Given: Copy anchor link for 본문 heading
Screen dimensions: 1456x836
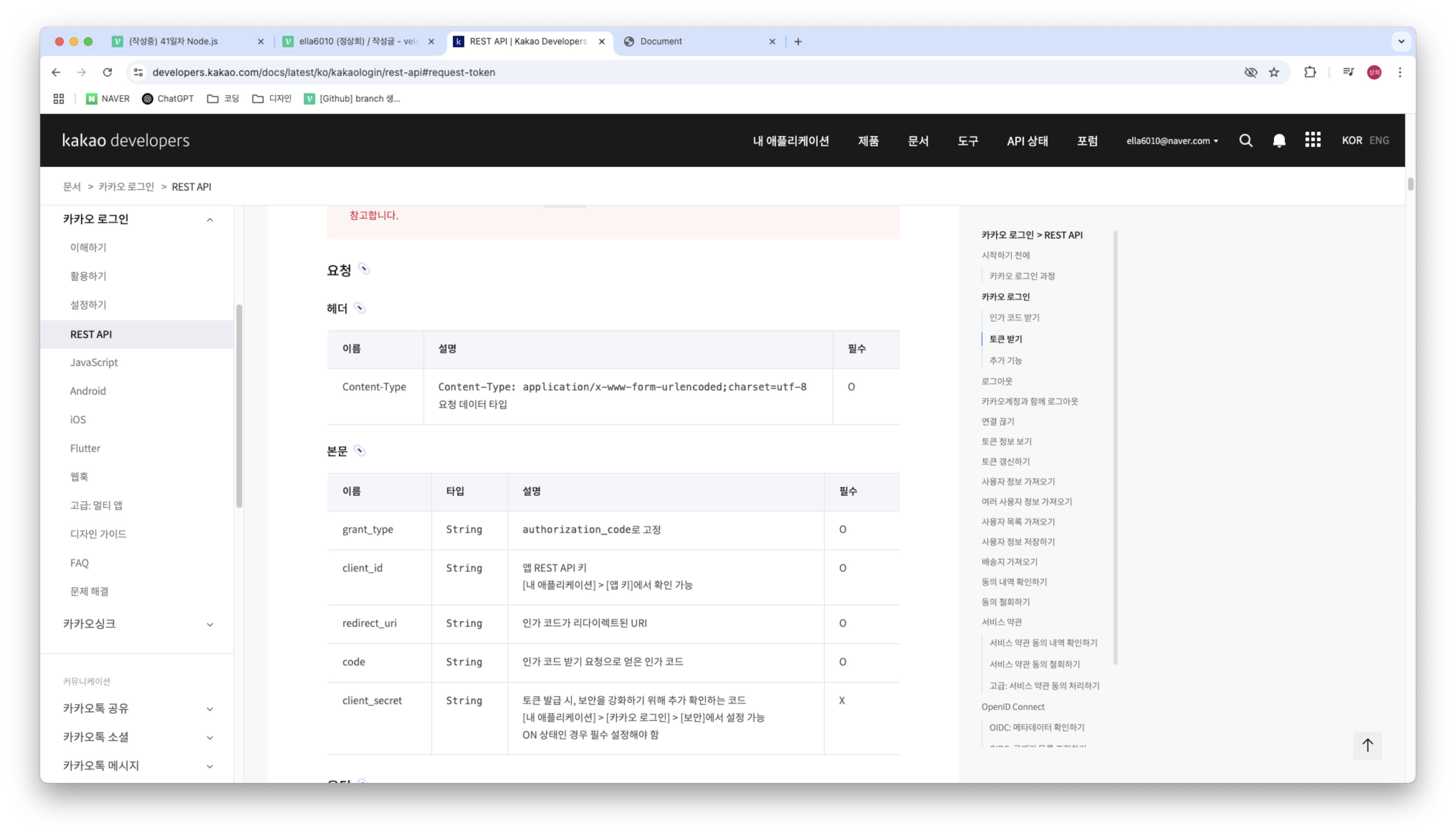Looking at the screenshot, I should coord(359,451).
